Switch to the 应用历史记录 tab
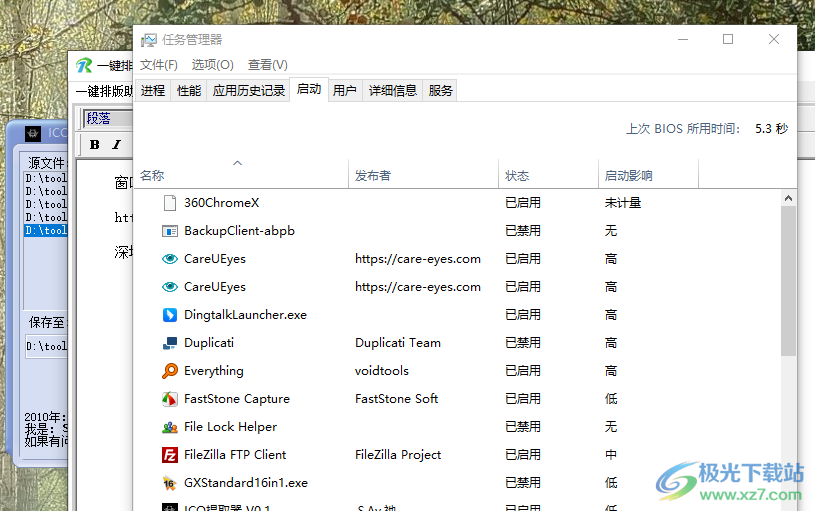Screen dimensions: 815x511 pos(248,90)
